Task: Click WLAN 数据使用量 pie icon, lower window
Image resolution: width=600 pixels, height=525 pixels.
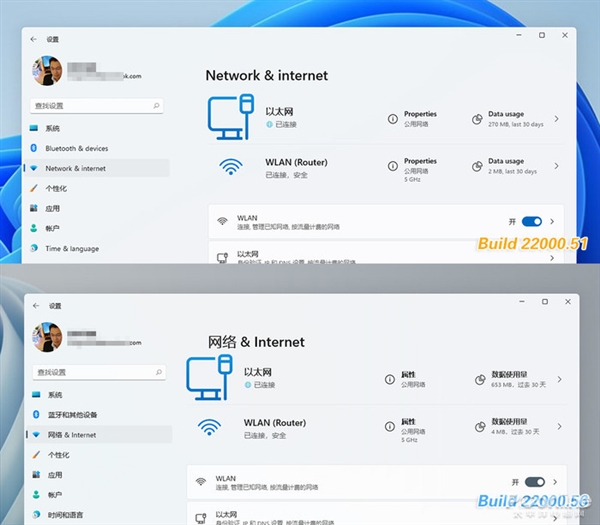Action: coord(480,427)
